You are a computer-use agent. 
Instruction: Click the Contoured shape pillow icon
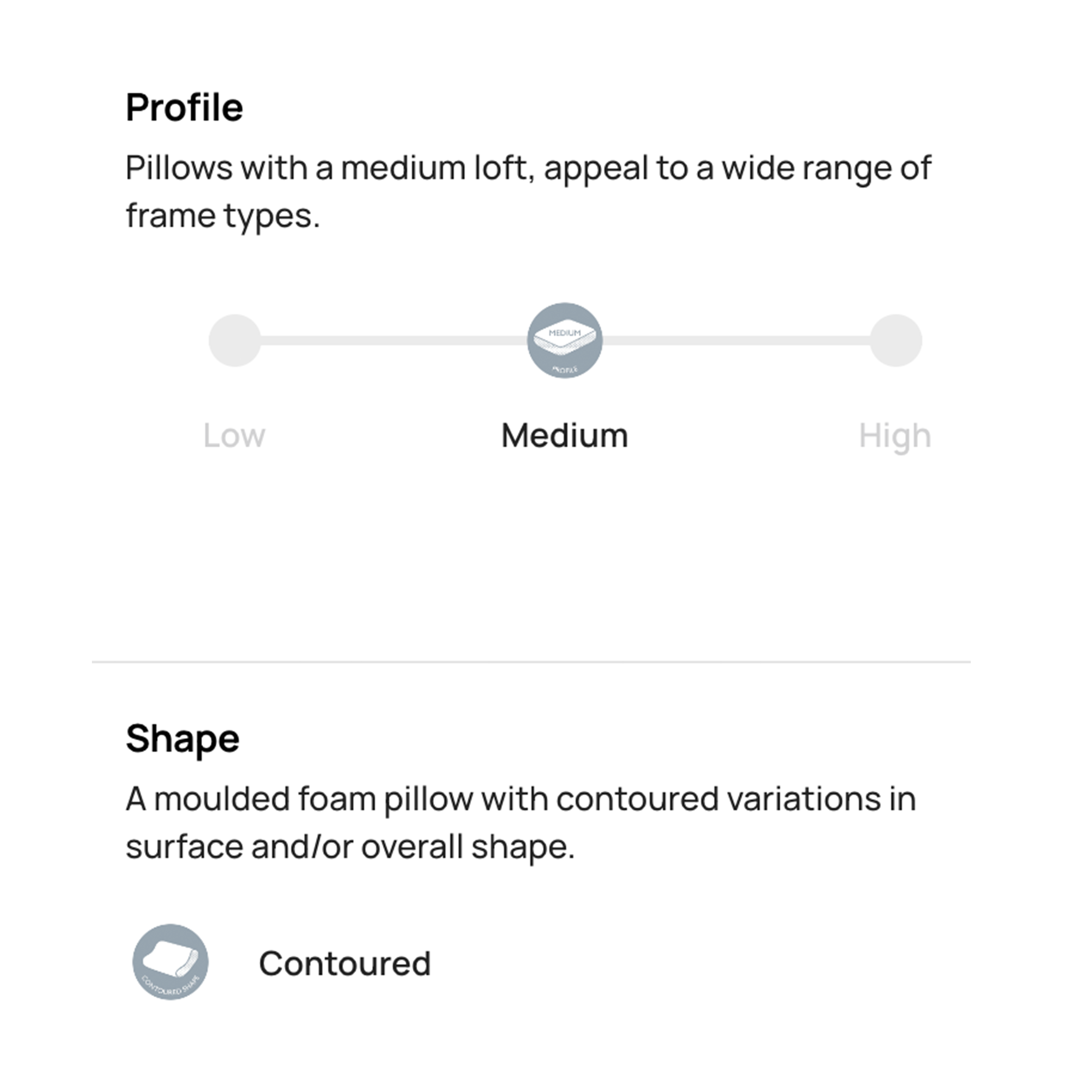tap(170, 962)
